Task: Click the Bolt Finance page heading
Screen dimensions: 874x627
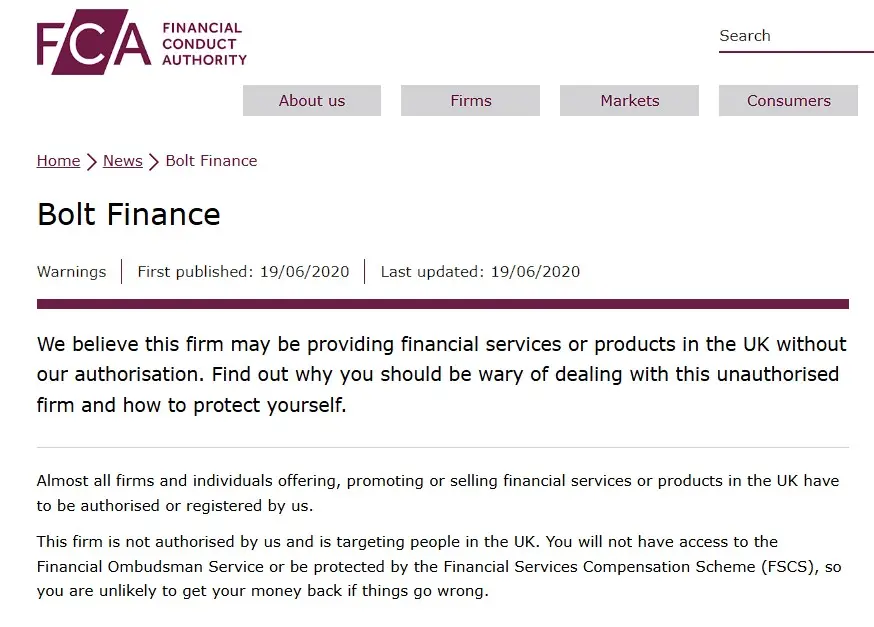Action: tap(128, 214)
